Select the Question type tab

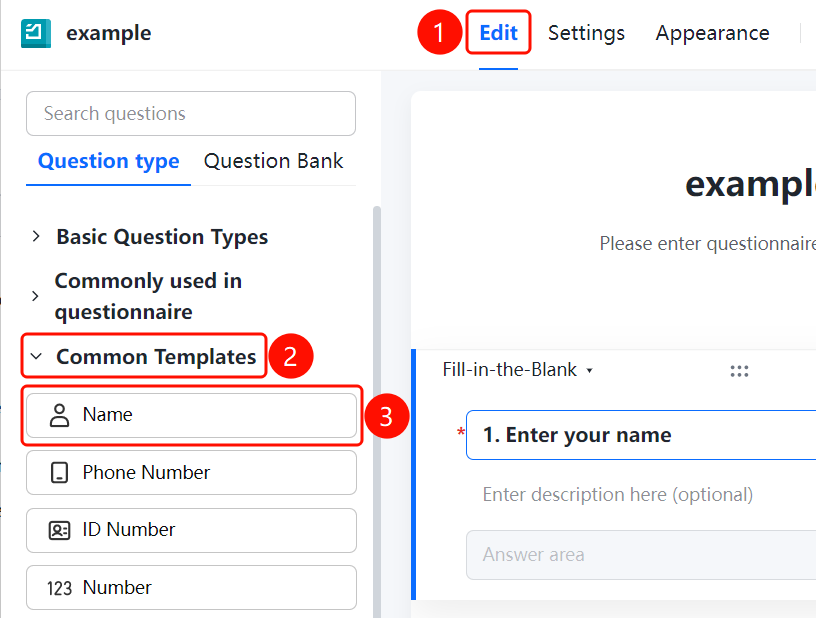tap(108, 161)
